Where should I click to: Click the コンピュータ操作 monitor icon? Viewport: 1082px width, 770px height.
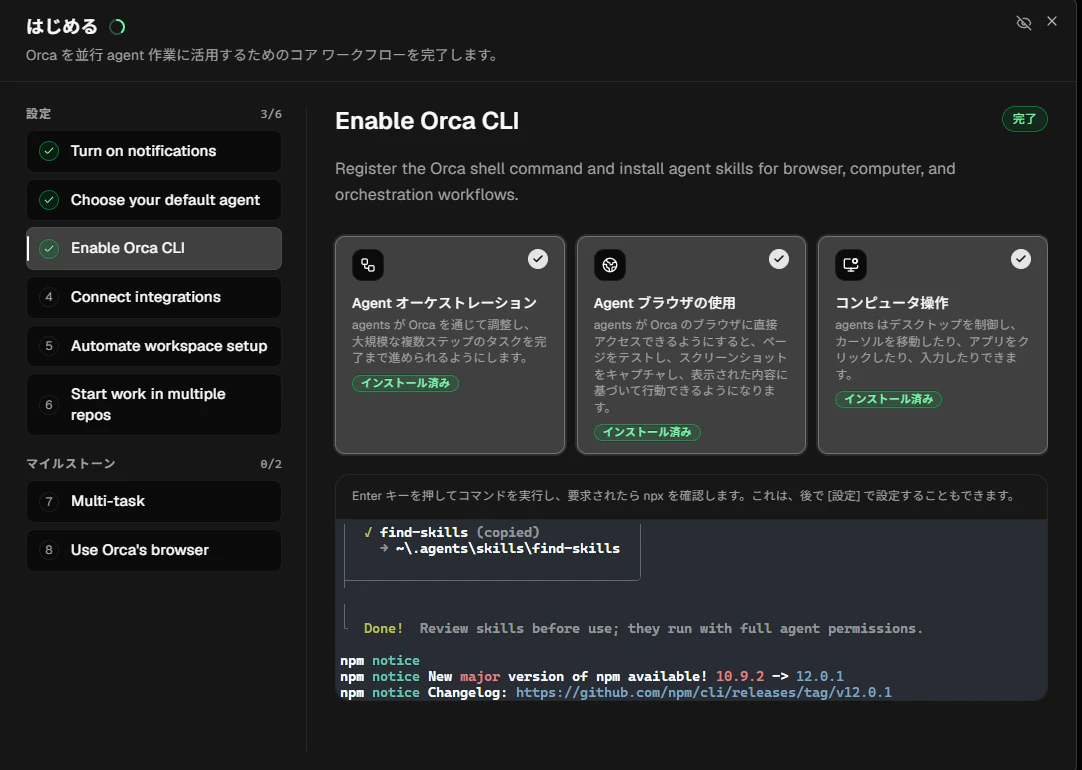click(x=851, y=265)
